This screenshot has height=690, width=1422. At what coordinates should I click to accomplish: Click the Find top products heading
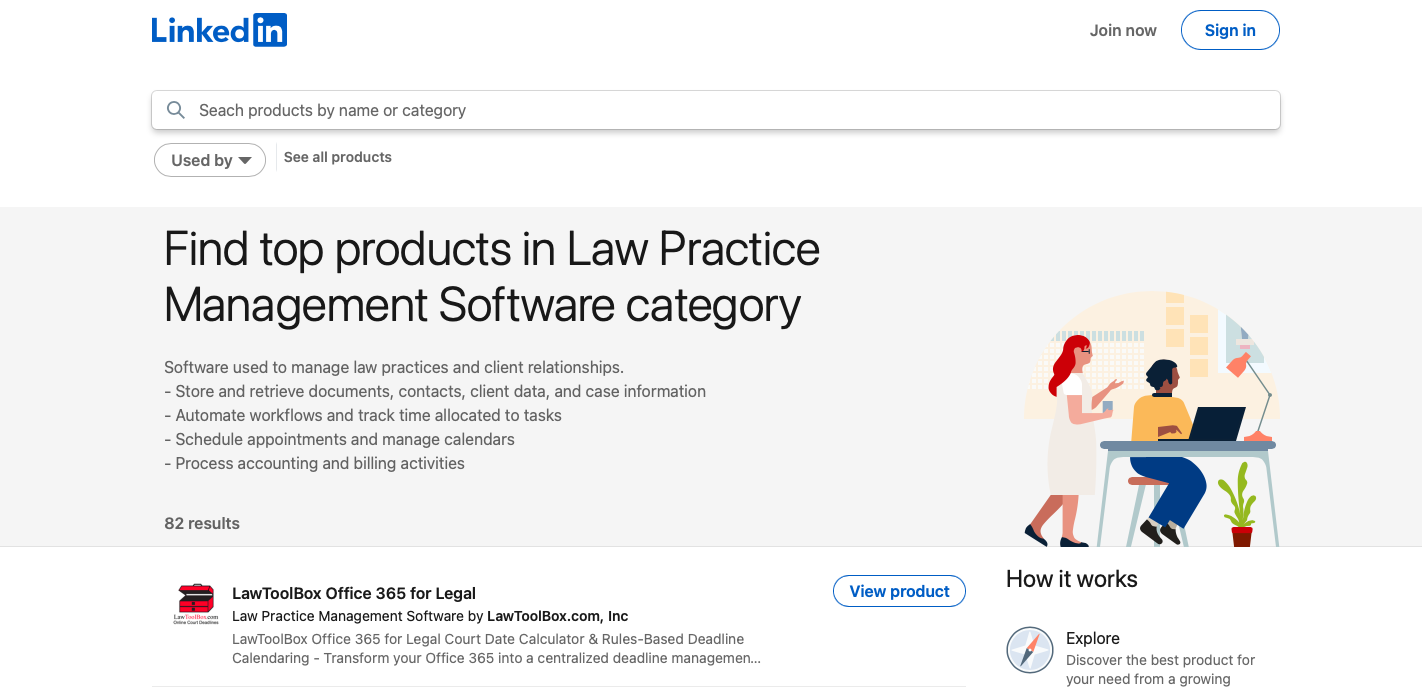(492, 277)
